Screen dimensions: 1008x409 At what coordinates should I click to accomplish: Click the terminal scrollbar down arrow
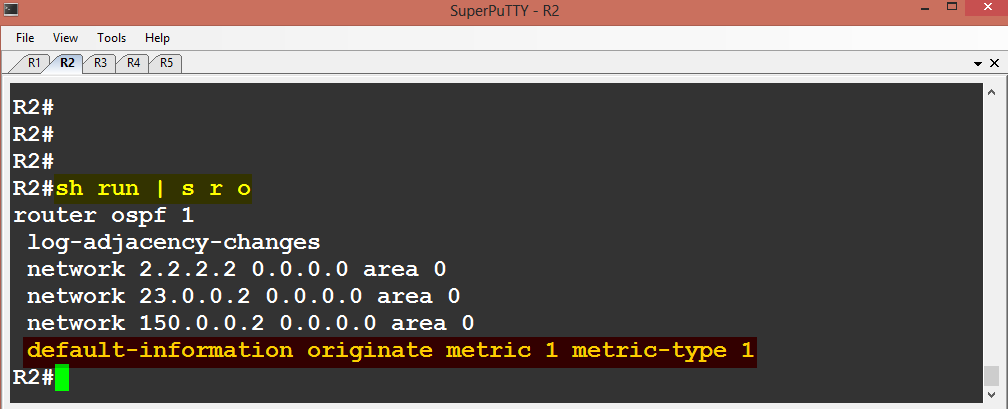[991, 393]
